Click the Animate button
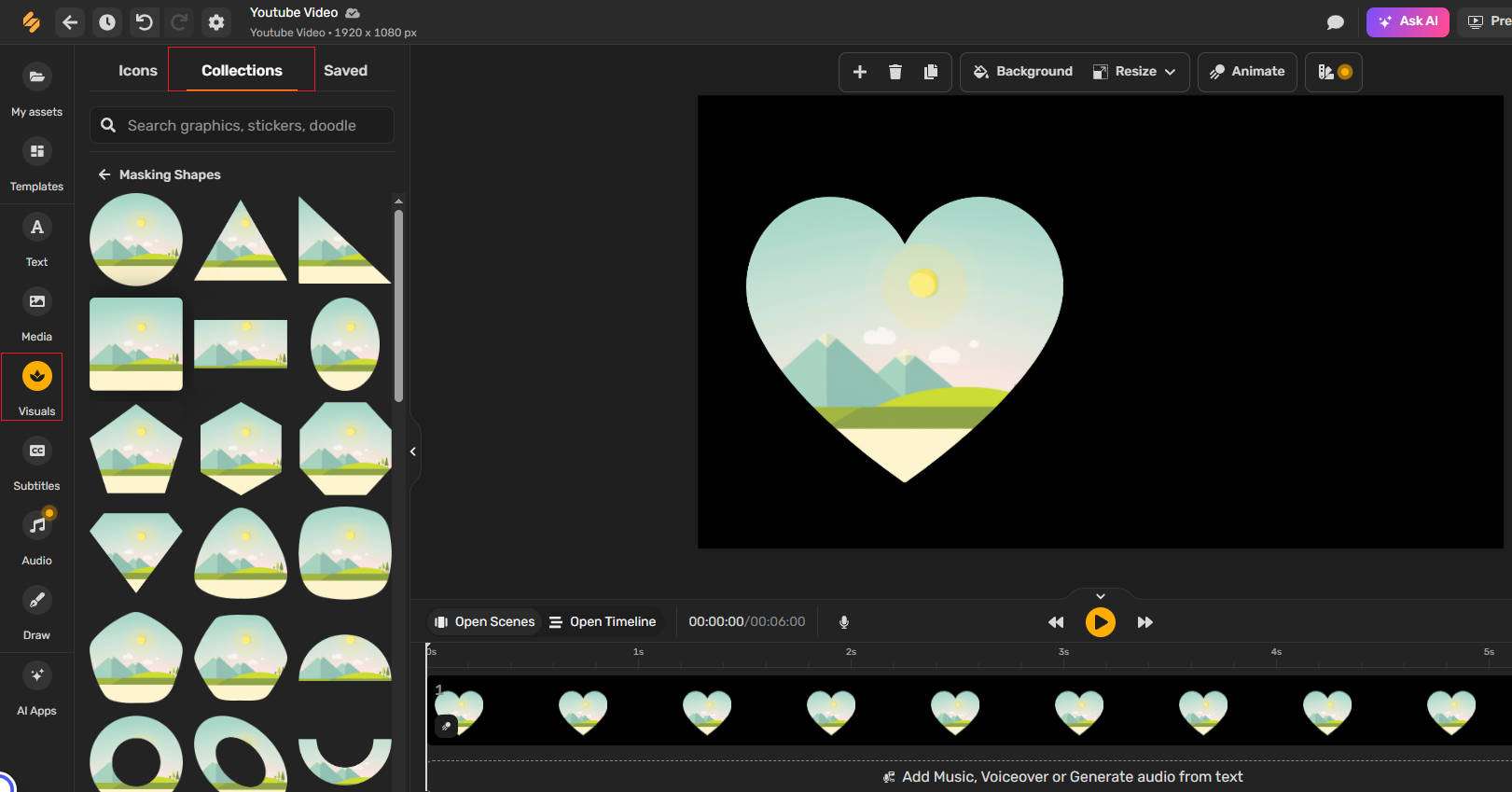This screenshot has height=792, width=1512. pyautogui.click(x=1247, y=72)
